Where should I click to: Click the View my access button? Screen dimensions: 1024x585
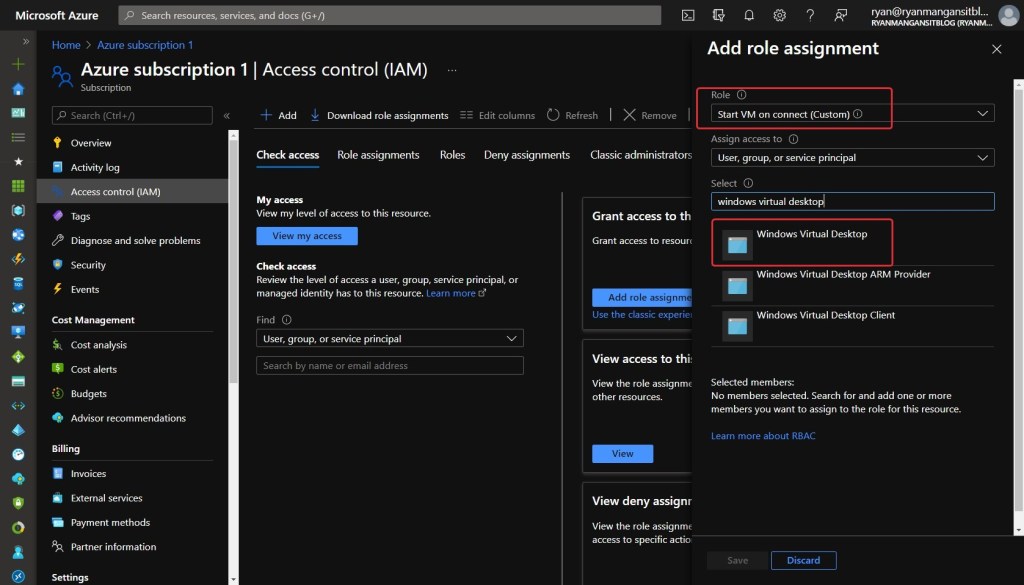[307, 236]
